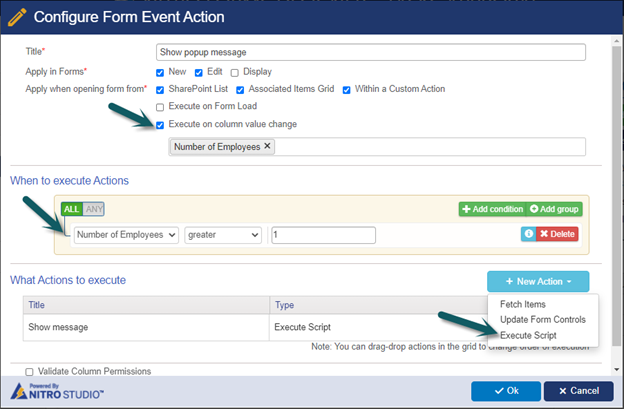This screenshot has height=409, width=624.
Task: Delete the Number of Employees condition
Action: coord(557,234)
